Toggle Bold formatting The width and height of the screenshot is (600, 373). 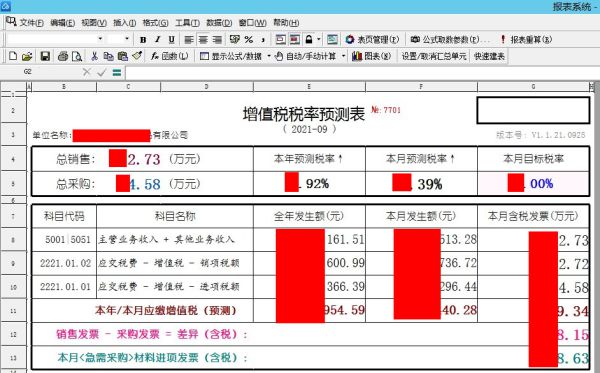click(x=143, y=39)
